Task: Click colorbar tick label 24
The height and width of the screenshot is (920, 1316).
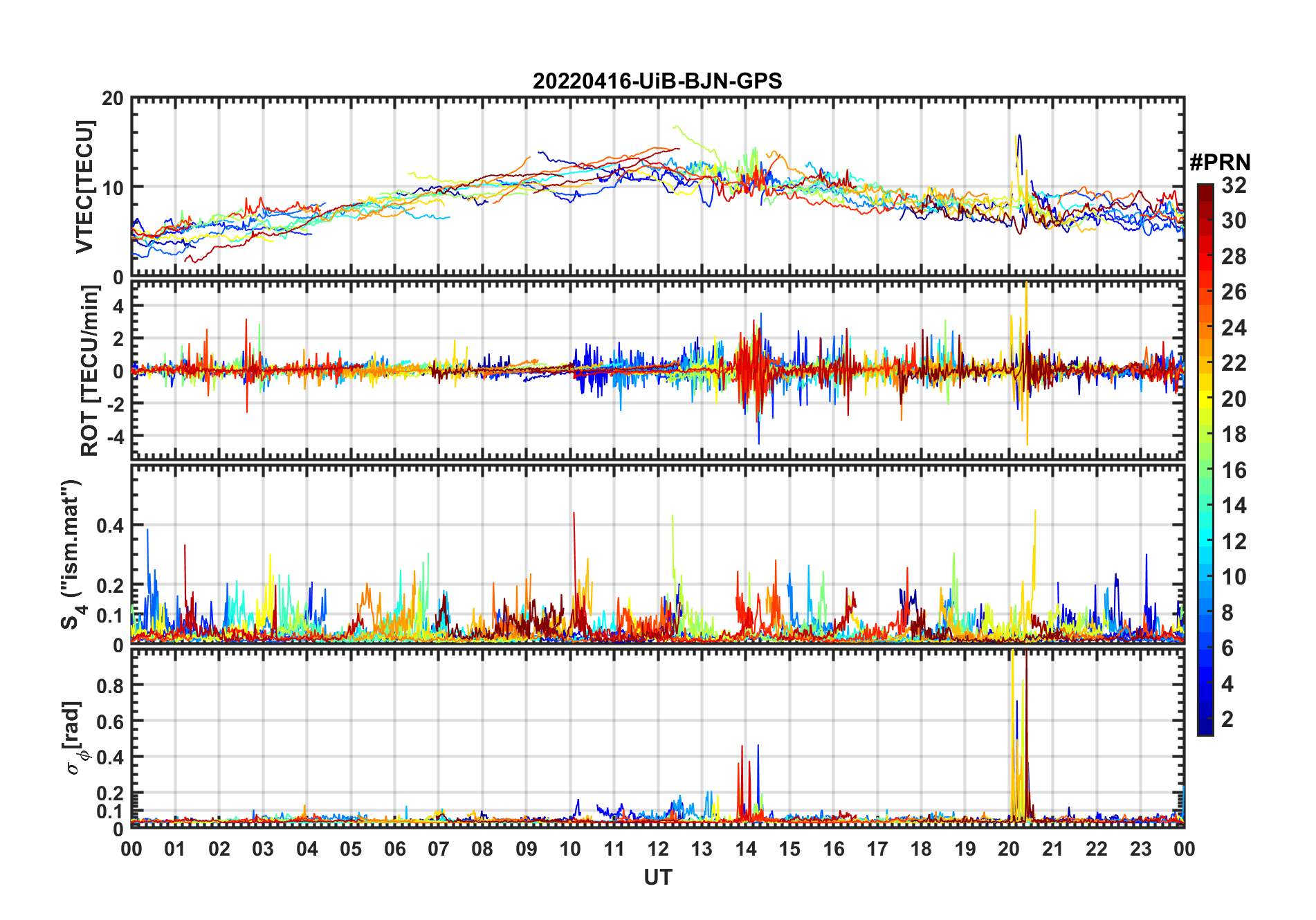Action: [x=1234, y=328]
